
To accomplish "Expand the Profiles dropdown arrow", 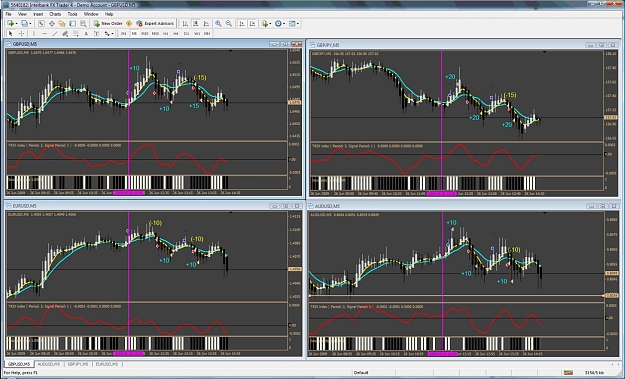I will tap(30, 24).
